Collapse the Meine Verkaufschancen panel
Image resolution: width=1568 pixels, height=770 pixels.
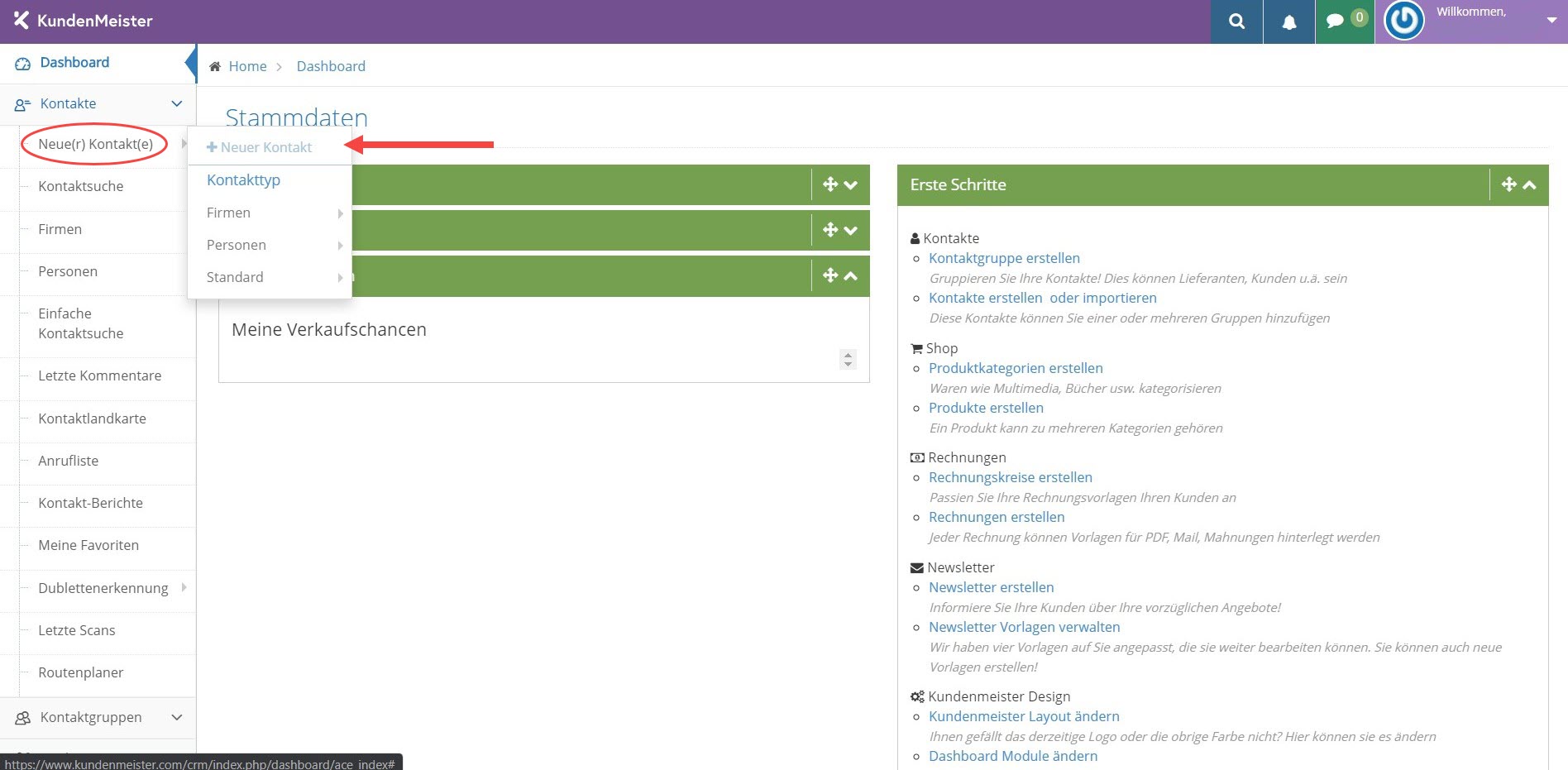tap(851, 276)
